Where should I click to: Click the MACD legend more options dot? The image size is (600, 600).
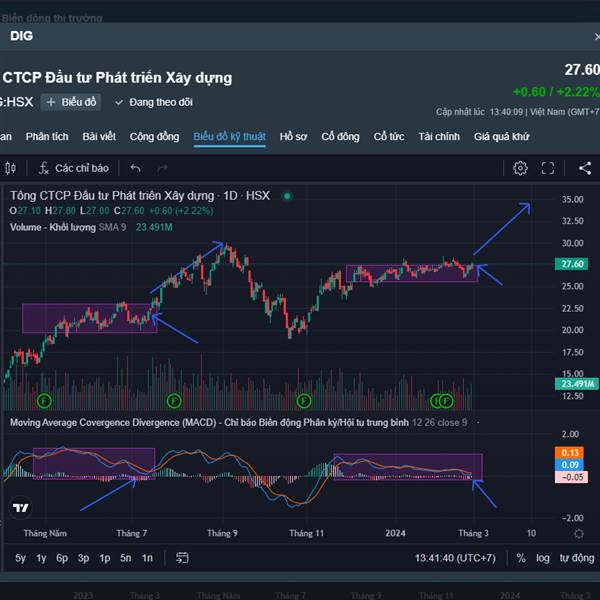point(478,423)
